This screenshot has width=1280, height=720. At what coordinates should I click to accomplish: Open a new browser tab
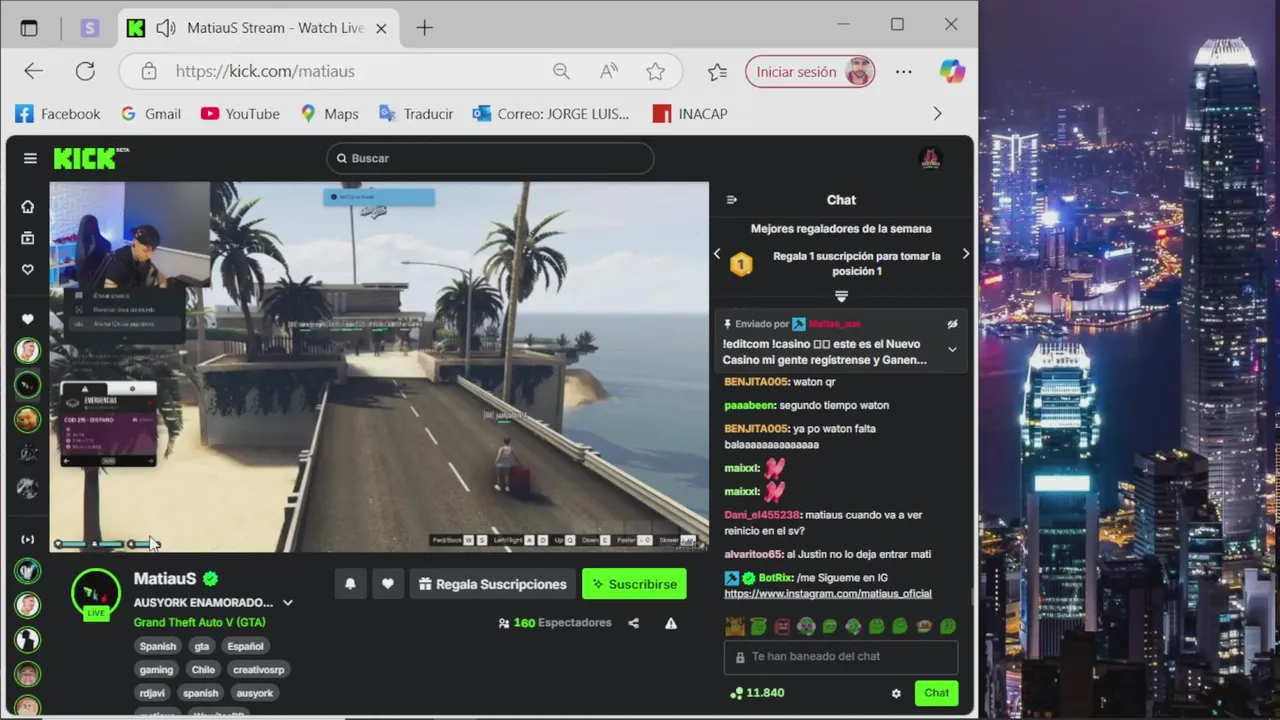tap(424, 28)
